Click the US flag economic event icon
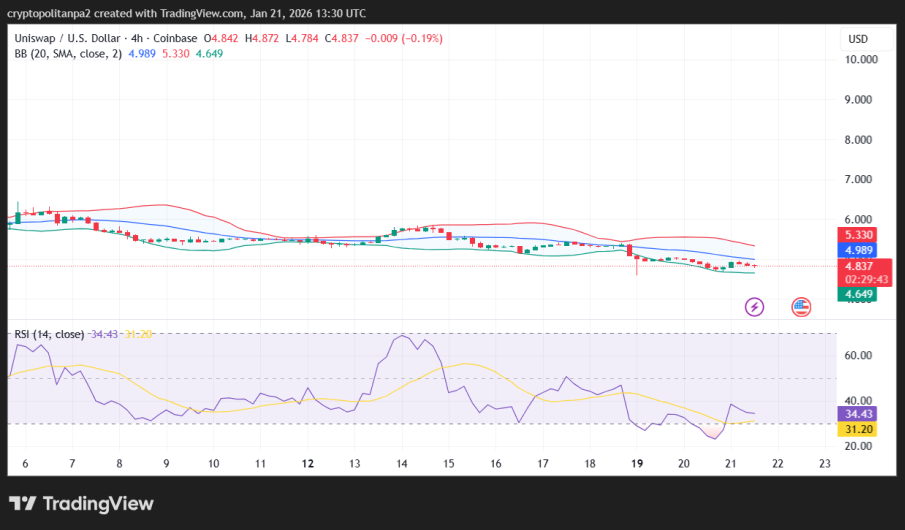 coord(801,307)
